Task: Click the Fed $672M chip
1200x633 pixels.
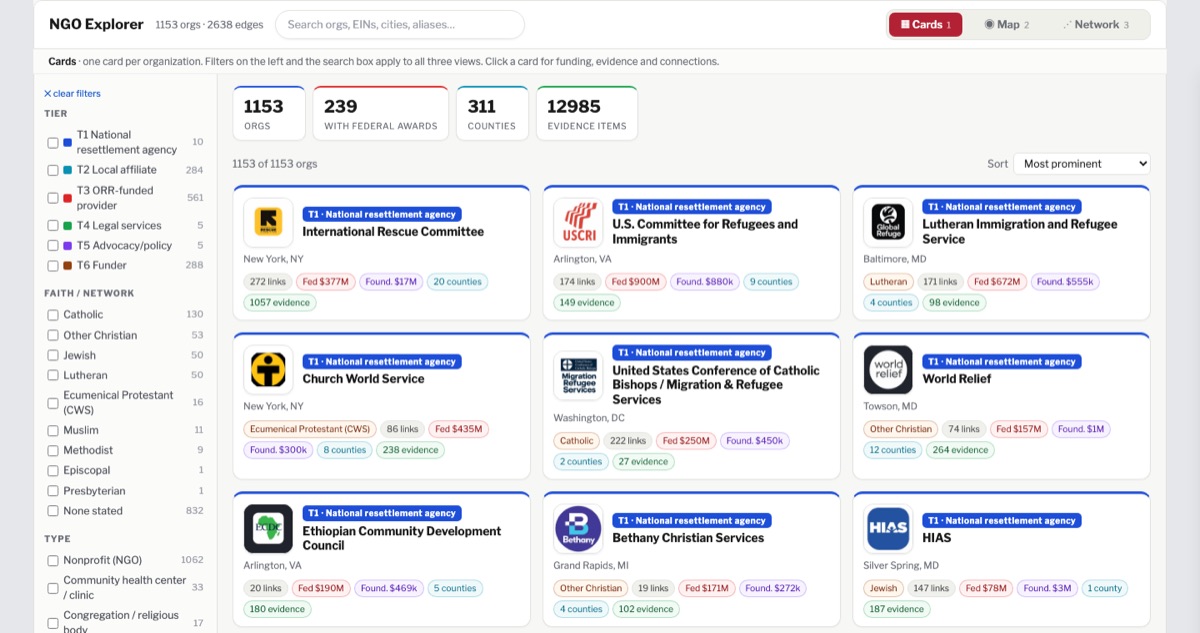Action: coord(997,282)
